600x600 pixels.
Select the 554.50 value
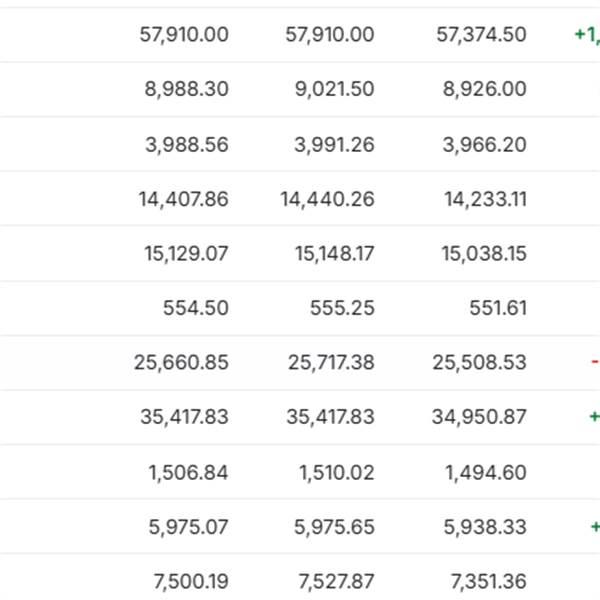(195, 309)
